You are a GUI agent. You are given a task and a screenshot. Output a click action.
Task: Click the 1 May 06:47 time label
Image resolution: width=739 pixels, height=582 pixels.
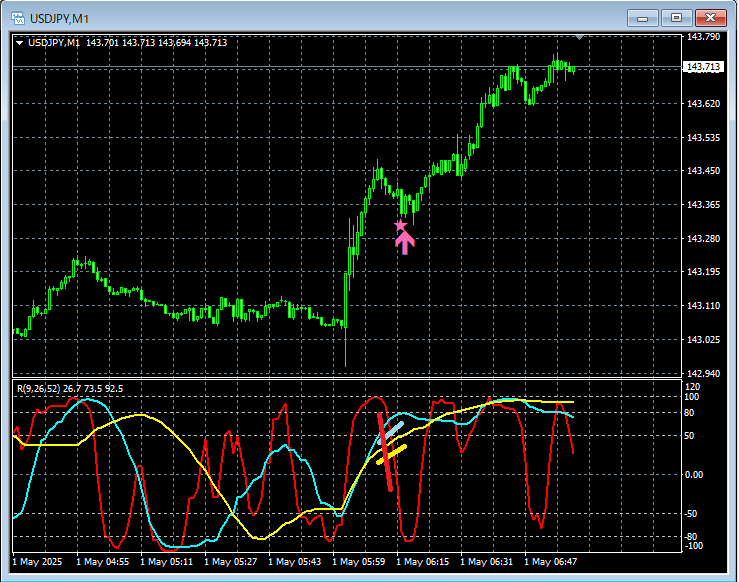pyautogui.click(x=550, y=562)
